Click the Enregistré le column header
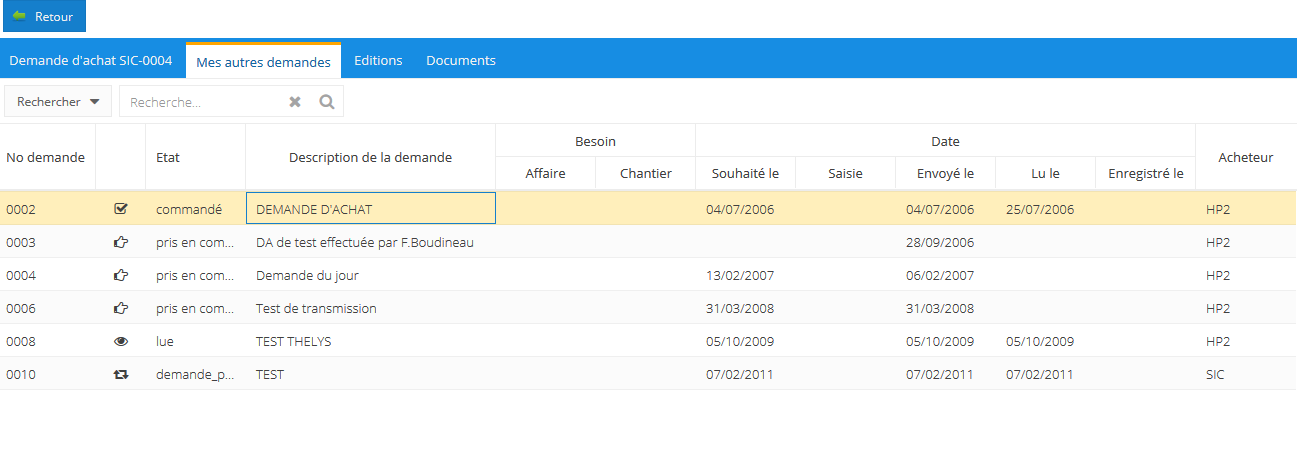The height and width of the screenshot is (452, 1297). pyautogui.click(x=1145, y=173)
